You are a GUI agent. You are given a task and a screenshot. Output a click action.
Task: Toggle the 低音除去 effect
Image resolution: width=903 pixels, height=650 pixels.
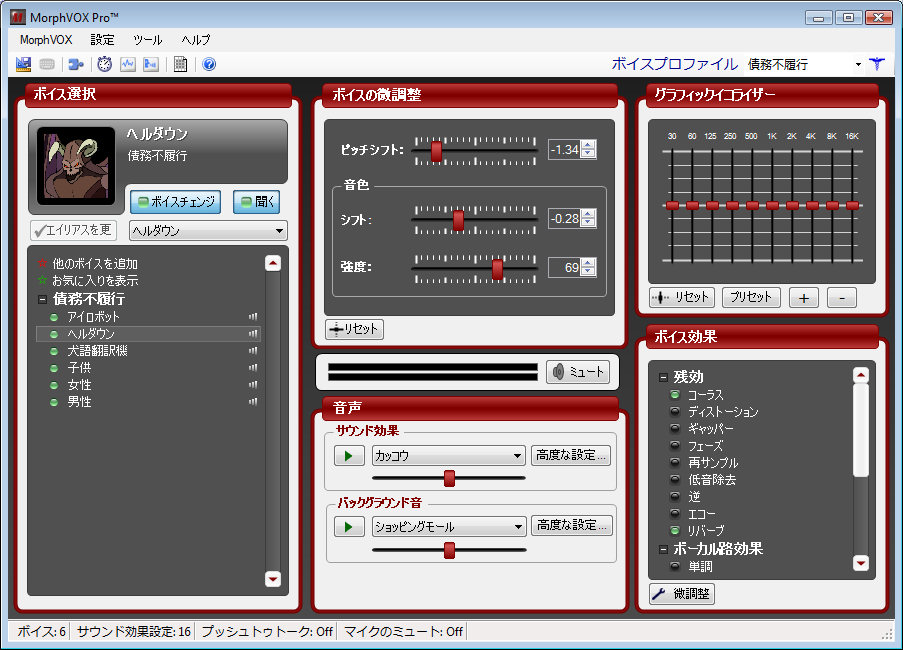676,480
